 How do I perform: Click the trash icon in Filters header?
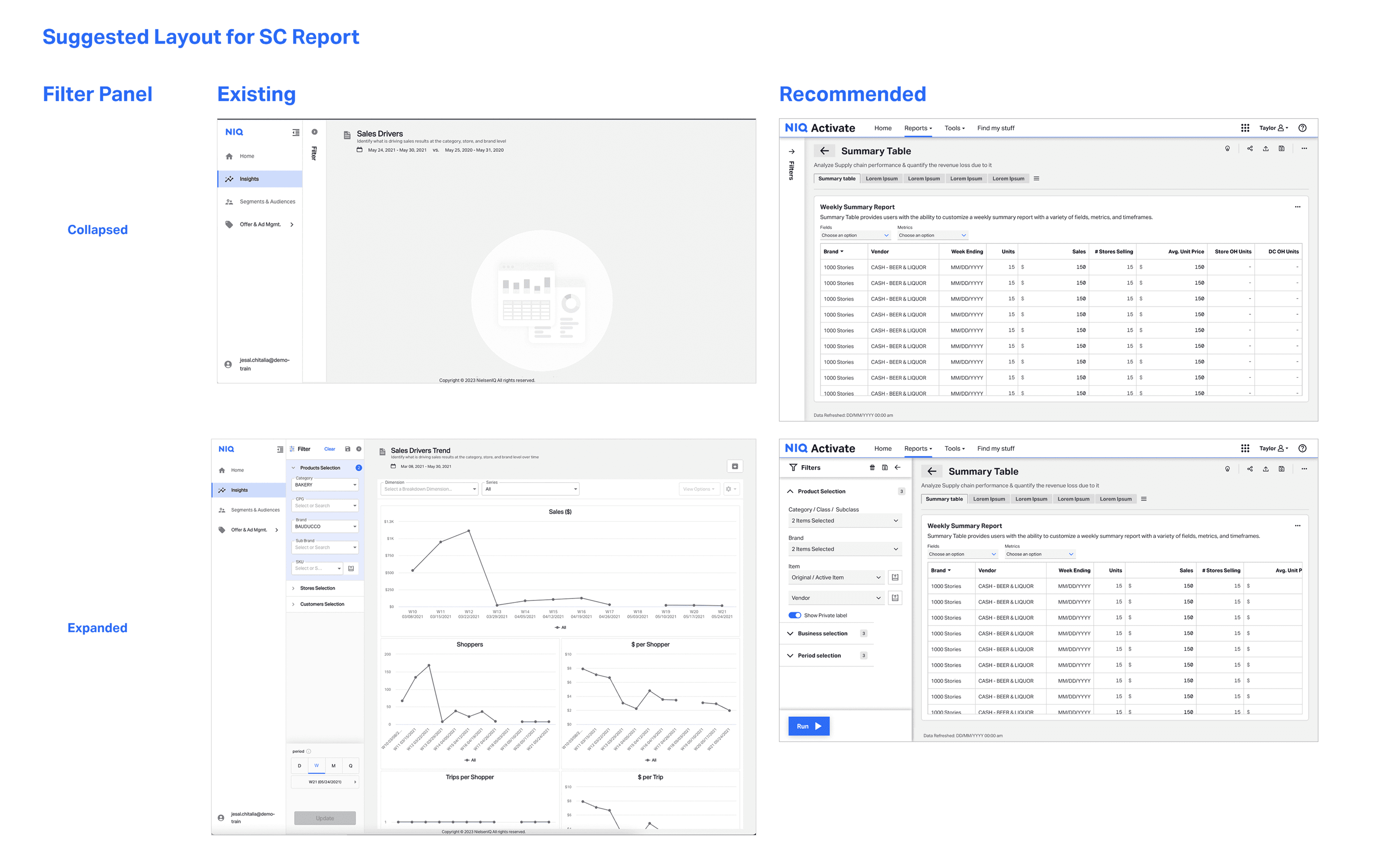pos(872,467)
